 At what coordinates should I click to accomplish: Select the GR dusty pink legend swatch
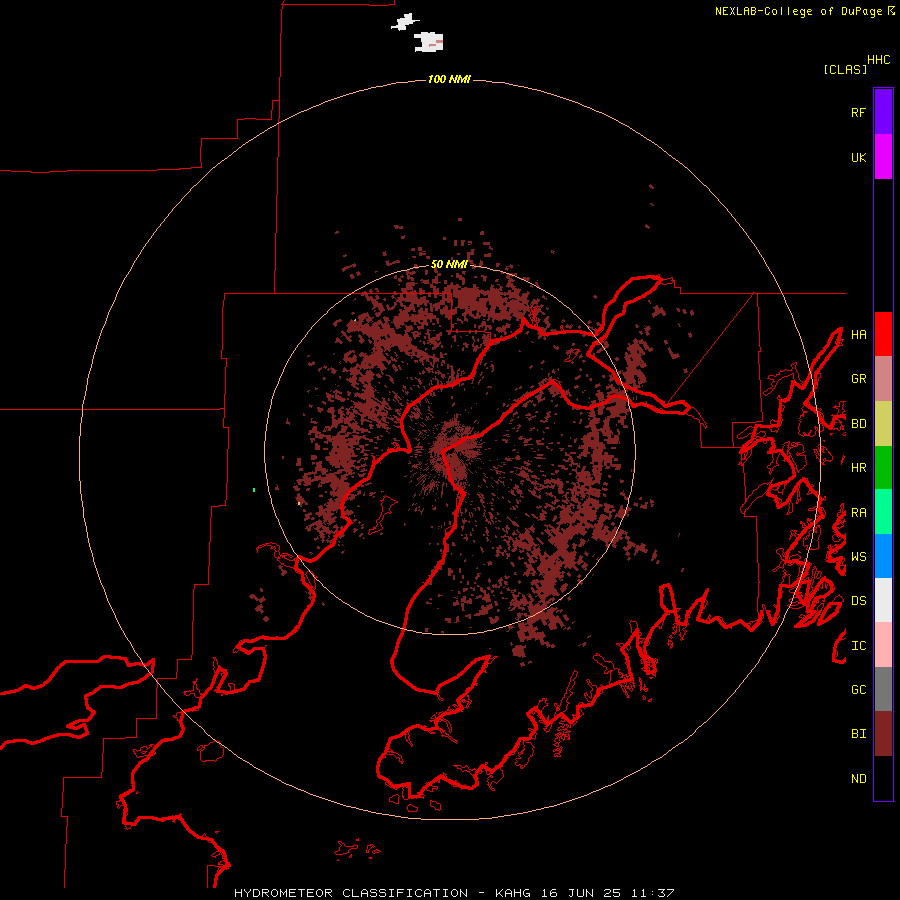pyautogui.click(x=883, y=379)
